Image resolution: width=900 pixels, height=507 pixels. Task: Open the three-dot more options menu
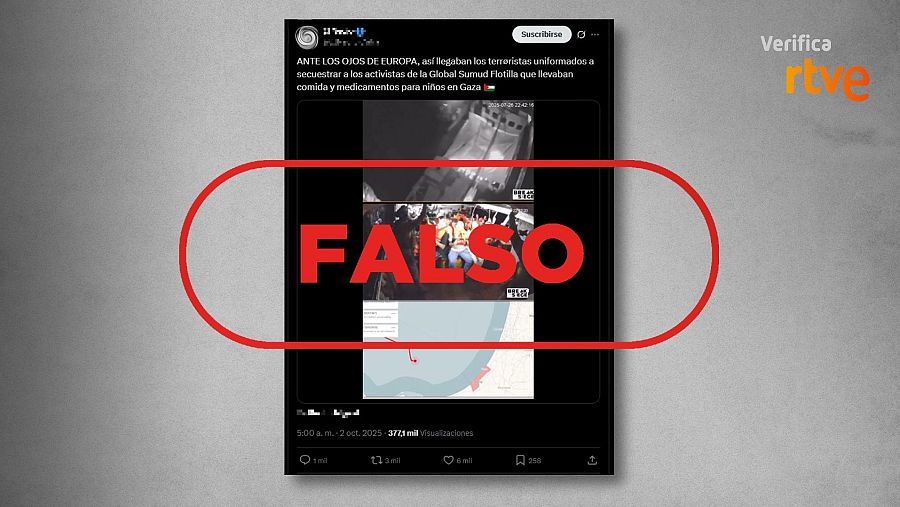[x=595, y=34]
